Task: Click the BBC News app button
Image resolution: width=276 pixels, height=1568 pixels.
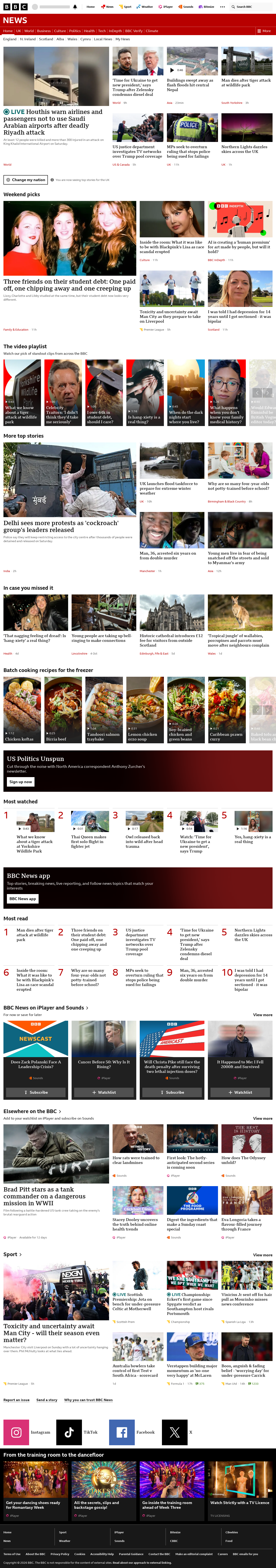Action: tap(23, 898)
